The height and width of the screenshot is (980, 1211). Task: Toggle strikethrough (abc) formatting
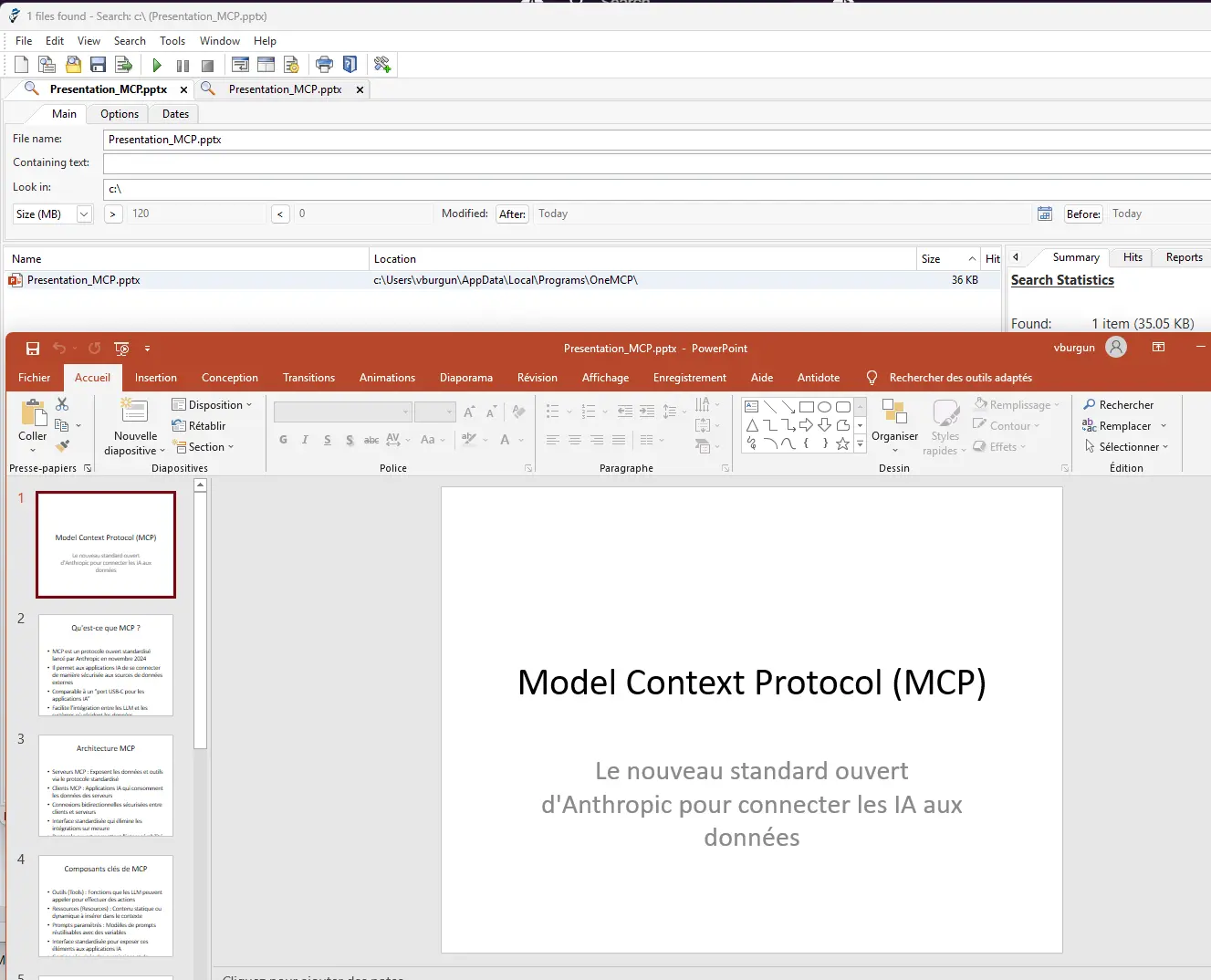pyautogui.click(x=371, y=440)
